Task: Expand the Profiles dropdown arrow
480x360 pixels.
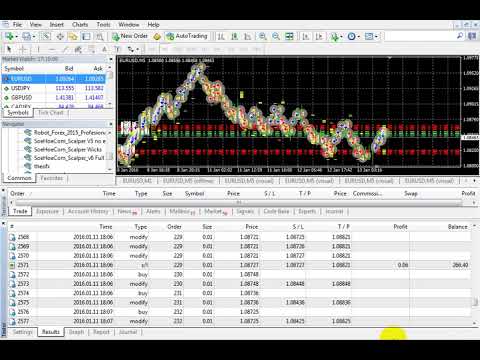Action: coord(34,36)
